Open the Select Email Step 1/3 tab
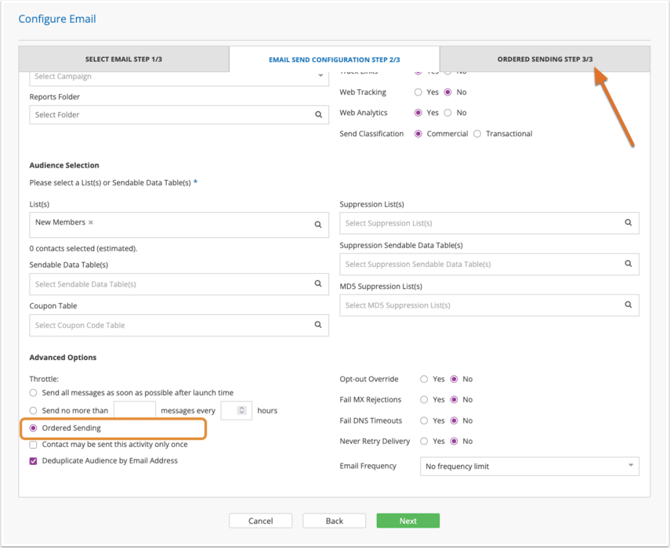The width and height of the screenshot is (670, 548). pyautogui.click(x=123, y=59)
